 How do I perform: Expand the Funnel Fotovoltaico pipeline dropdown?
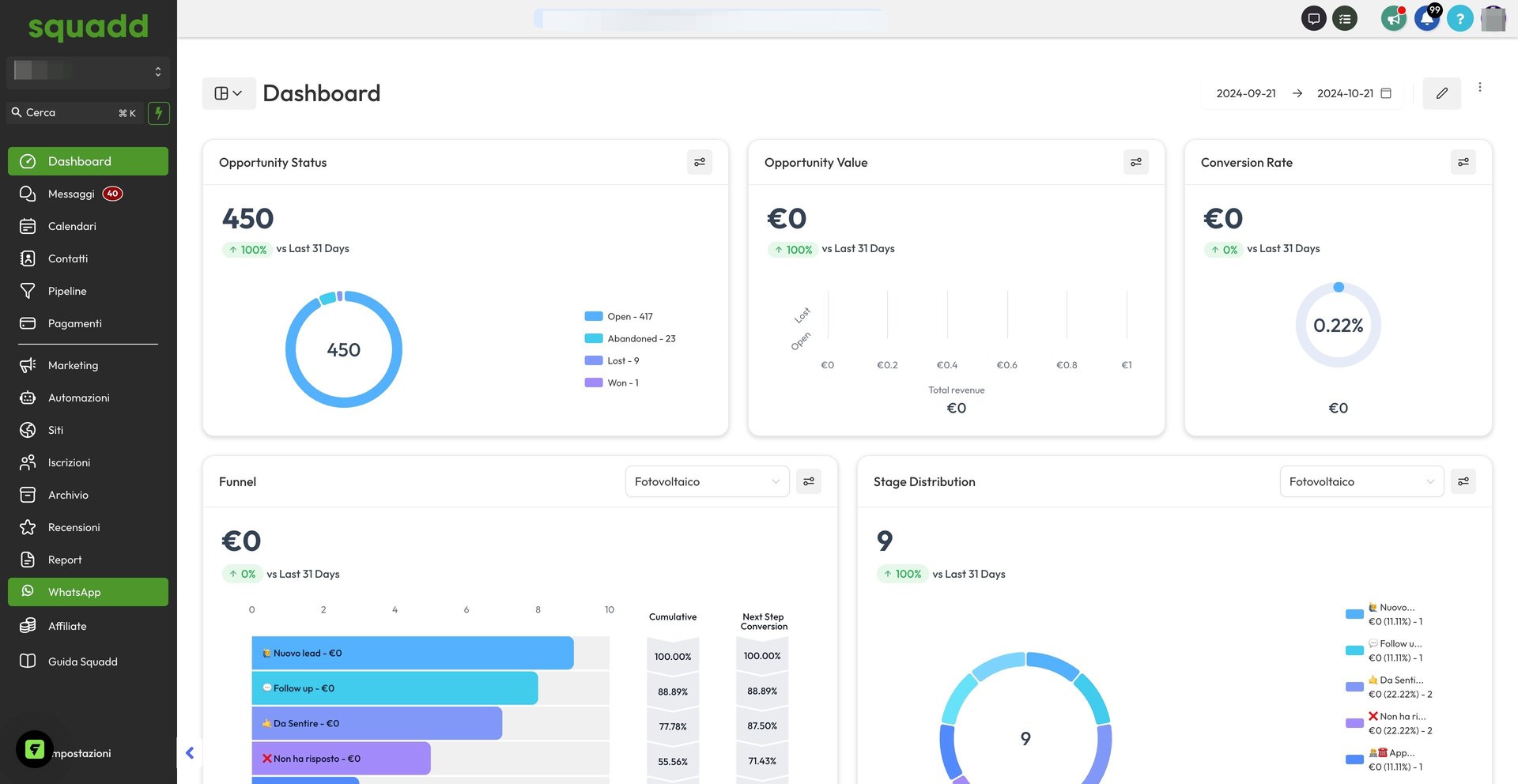[x=707, y=481]
